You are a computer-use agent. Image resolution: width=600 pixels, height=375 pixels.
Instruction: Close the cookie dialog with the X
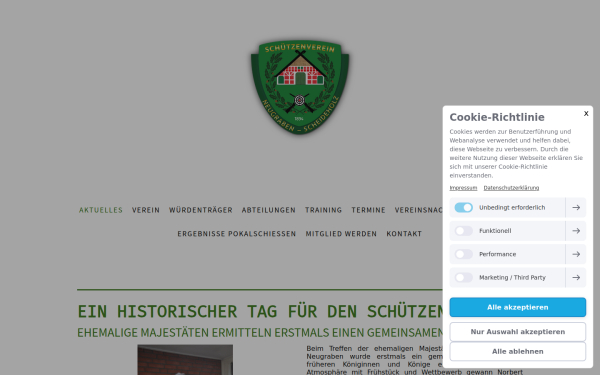(x=586, y=114)
